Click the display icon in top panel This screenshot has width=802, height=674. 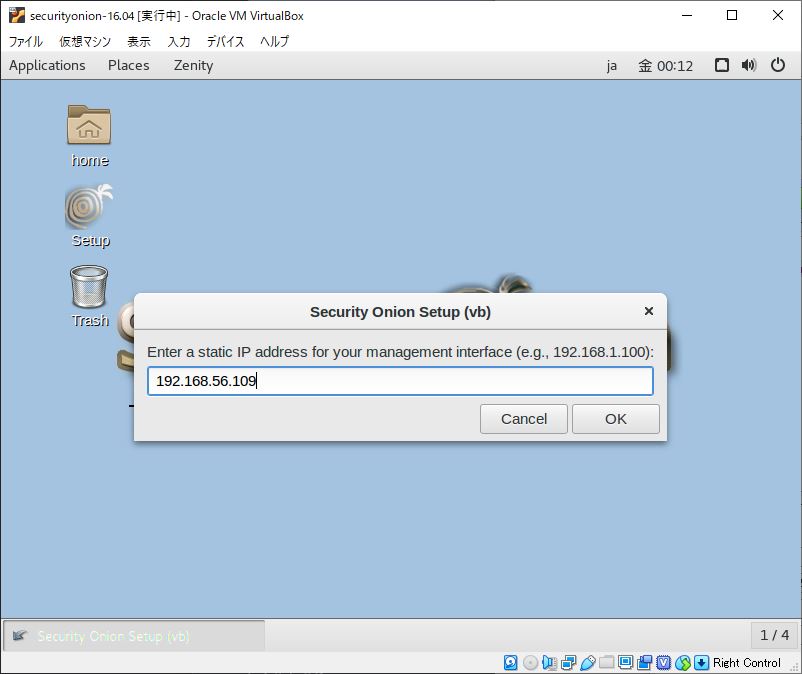click(x=722, y=65)
